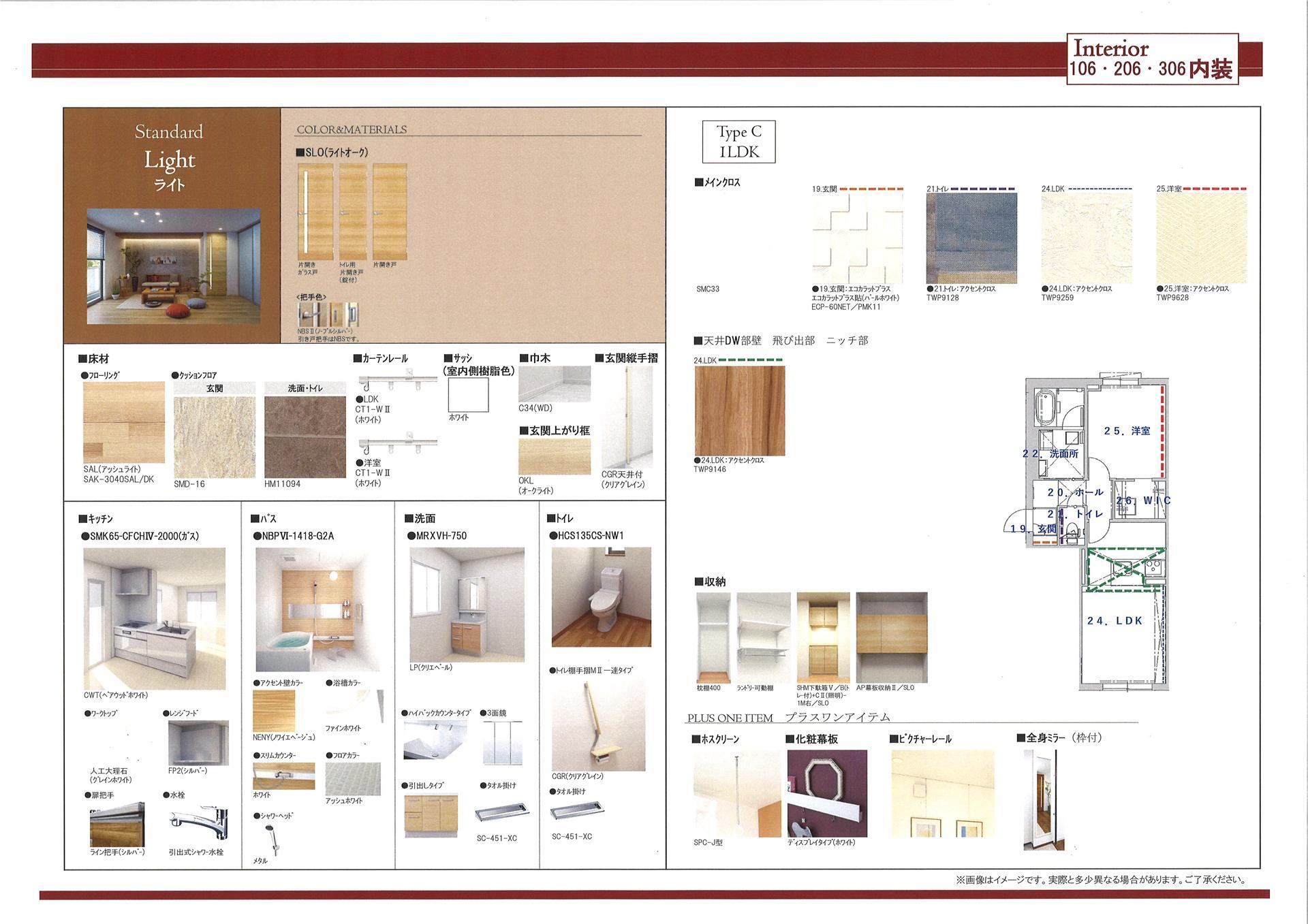1308x924 pixels.
Task: Pick the TWP9259 LDK accent swatch
Action: tap(1087, 238)
